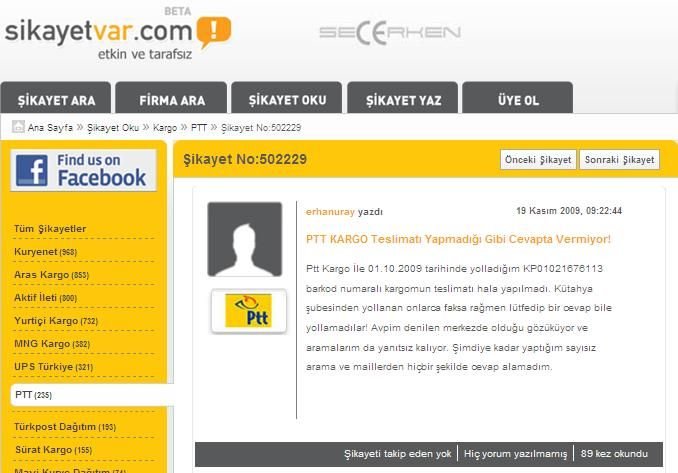Click 89 kez okundu counter

coord(614,454)
